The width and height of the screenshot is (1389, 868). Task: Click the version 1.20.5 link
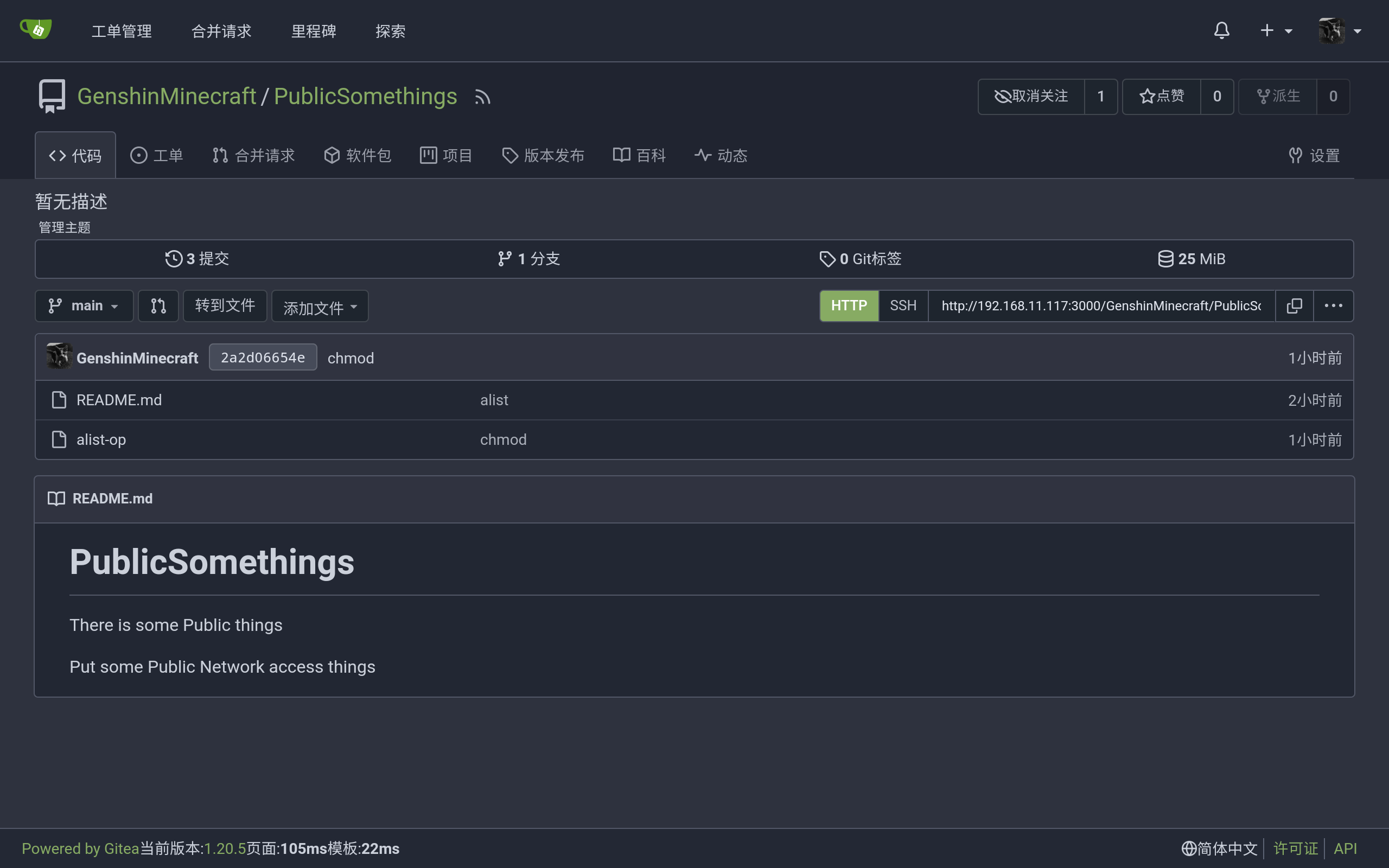tap(225, 848)
